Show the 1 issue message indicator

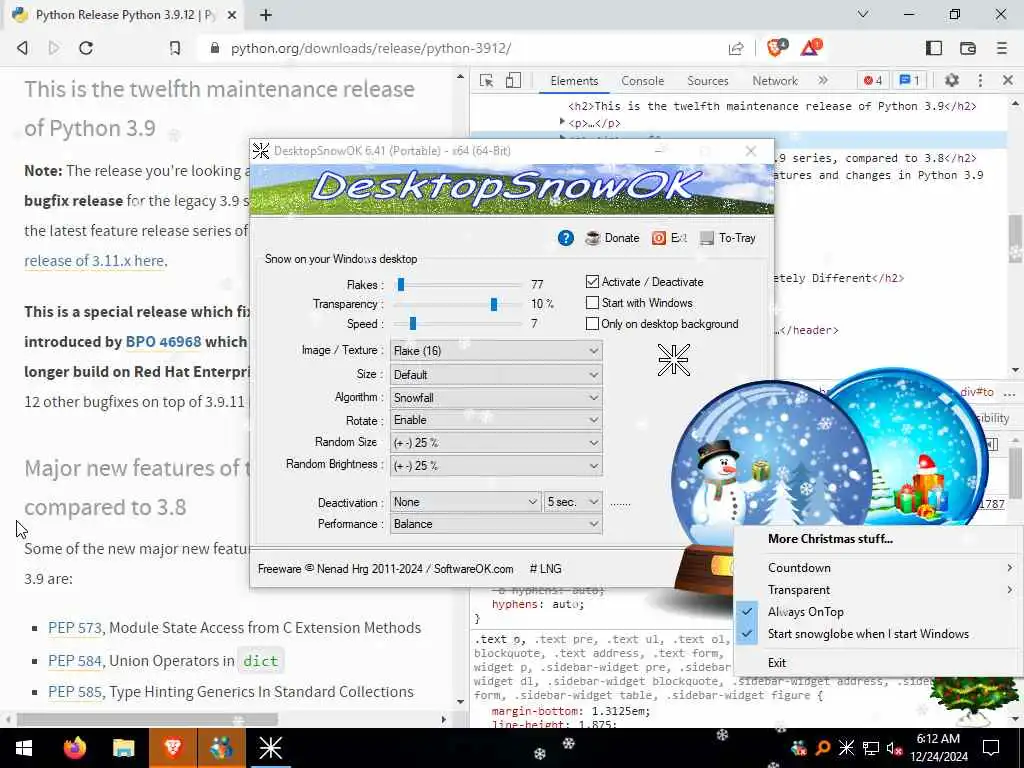click(909, 80)
